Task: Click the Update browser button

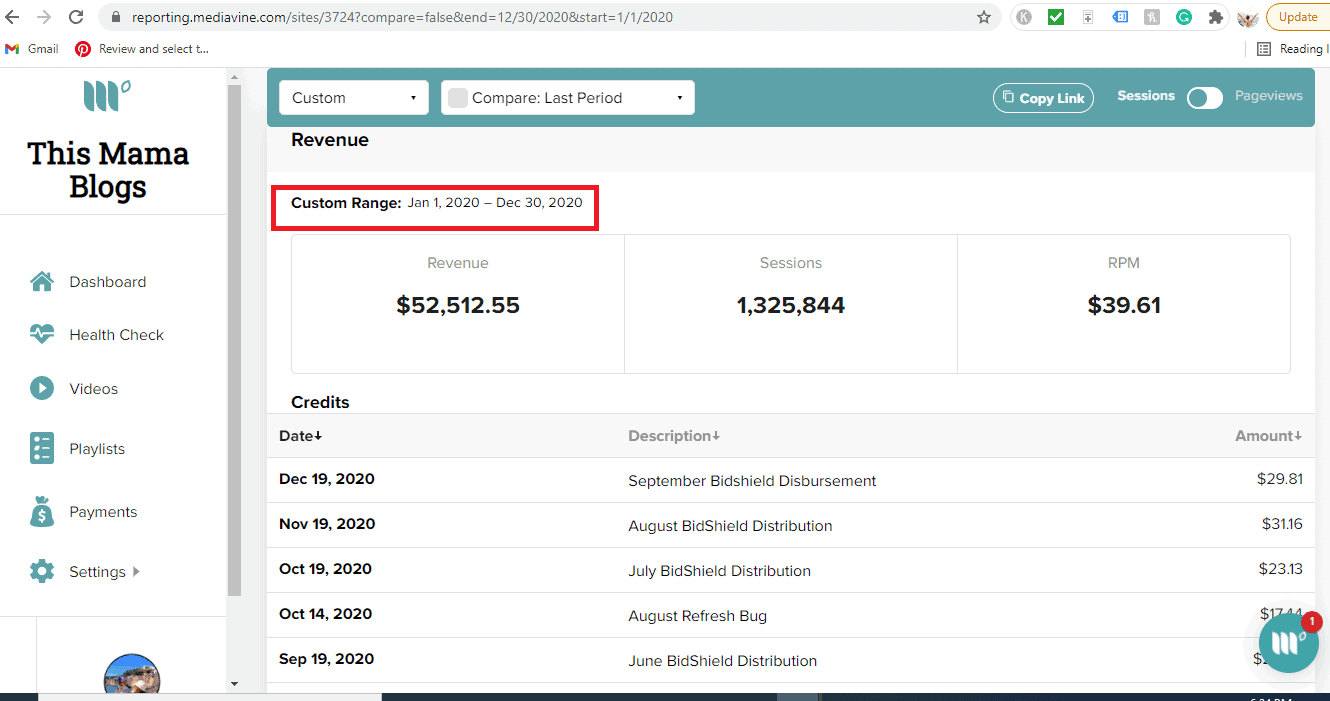Action: click(x=1297, y=17)
